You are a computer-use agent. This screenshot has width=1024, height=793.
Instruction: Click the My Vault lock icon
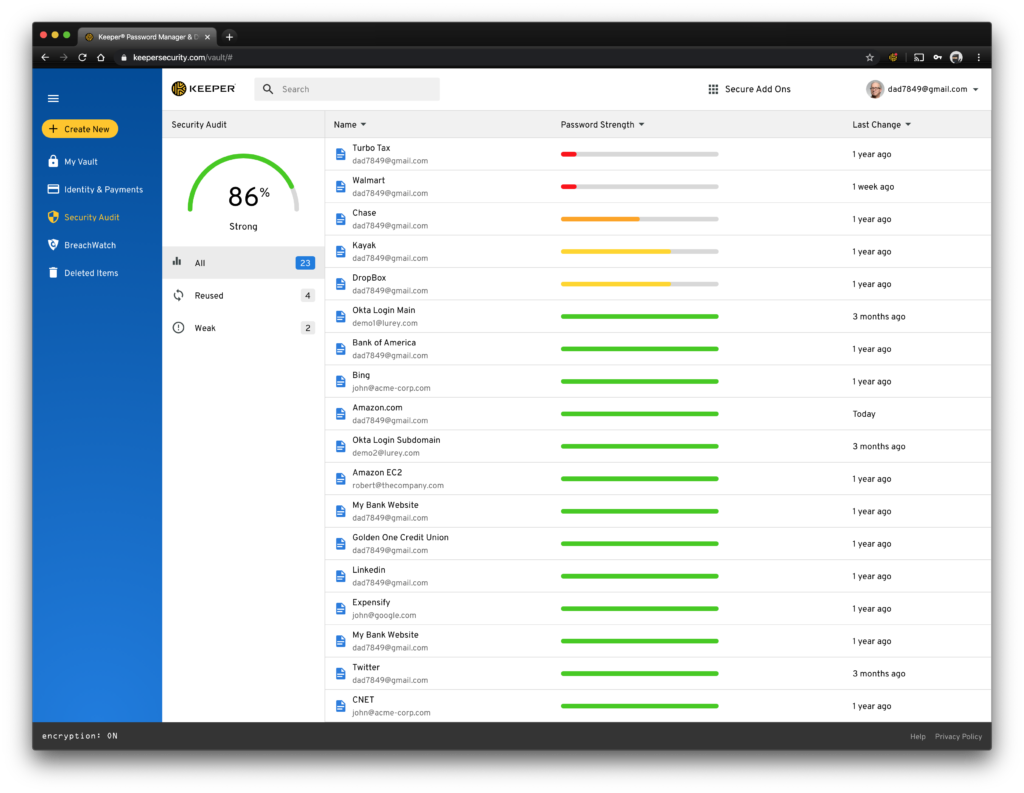click(x=54, y=161)
